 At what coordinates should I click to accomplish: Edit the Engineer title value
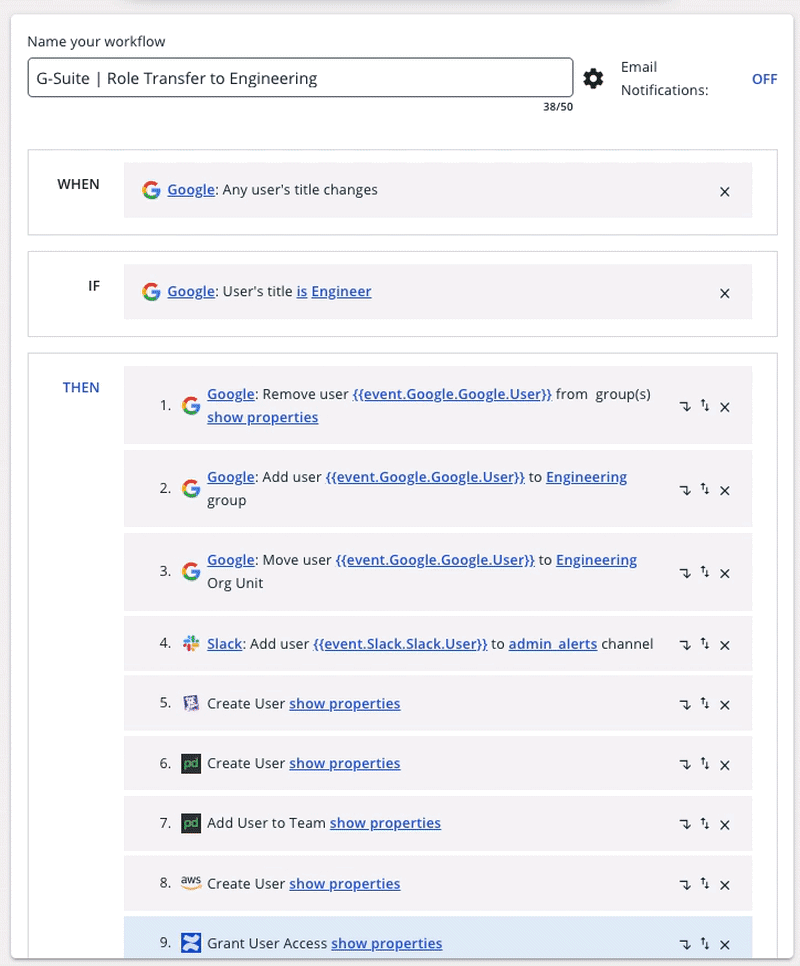click(341, 291)
